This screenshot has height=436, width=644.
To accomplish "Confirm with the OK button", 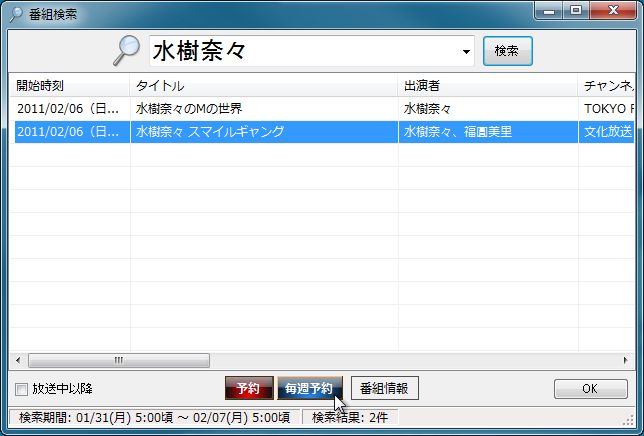I will (591, 388).
